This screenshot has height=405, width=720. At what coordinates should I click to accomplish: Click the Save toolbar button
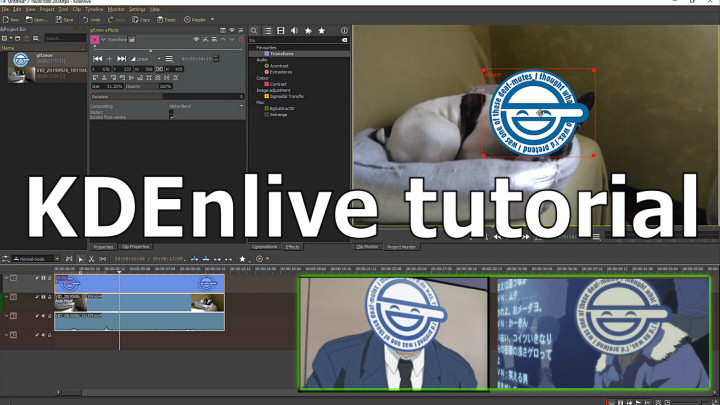tap(65, 20)
